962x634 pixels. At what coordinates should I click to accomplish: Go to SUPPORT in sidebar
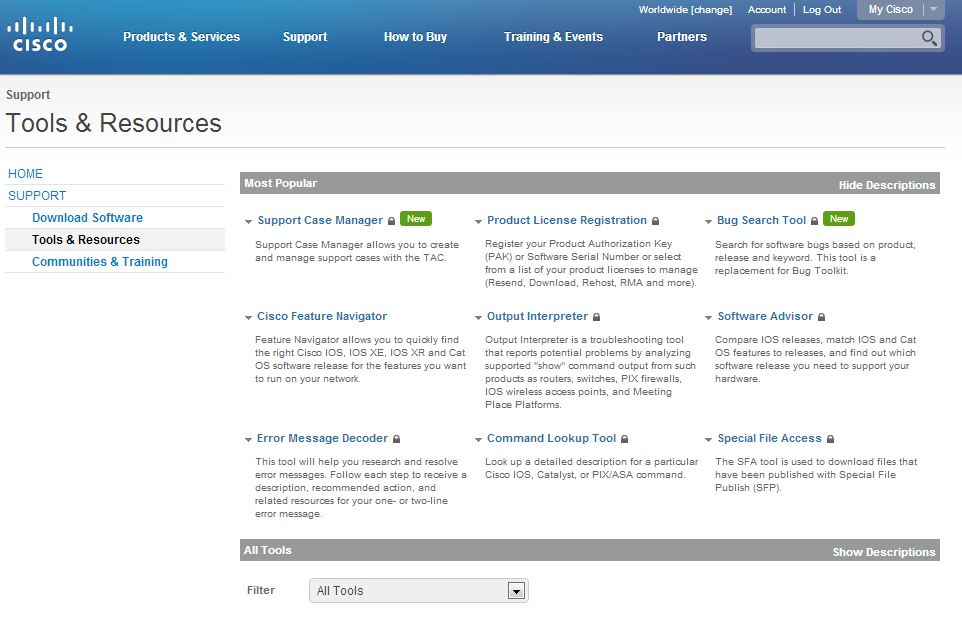37,196
